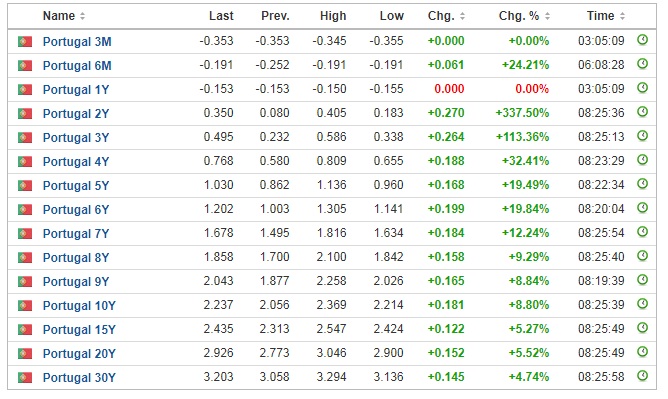Open the Portugal 6Y bond link
Viewport: 668px width, 399px height.
point(76,210)
